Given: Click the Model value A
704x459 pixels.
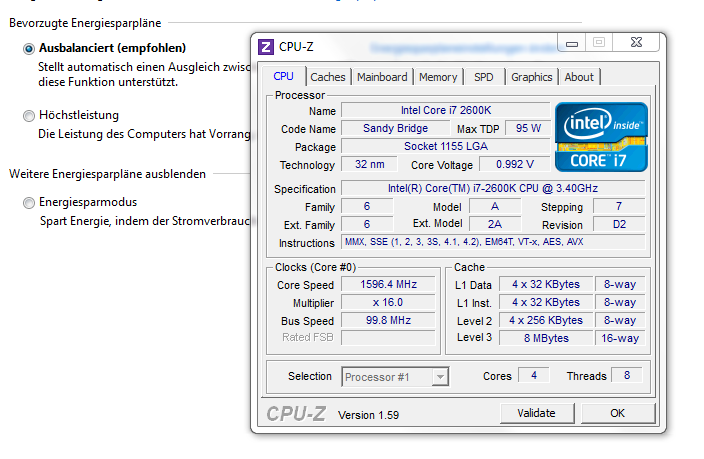Looking at the screenshot, I should [x=495, y=206].
